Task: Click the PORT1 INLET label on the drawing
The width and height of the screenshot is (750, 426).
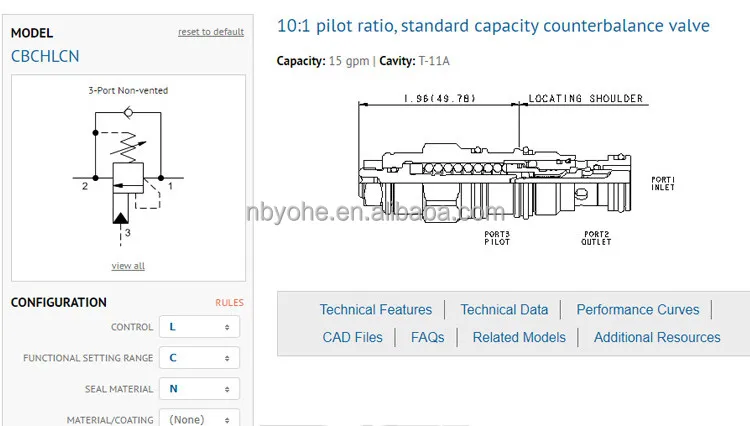Action: click(x=663, y=182)
